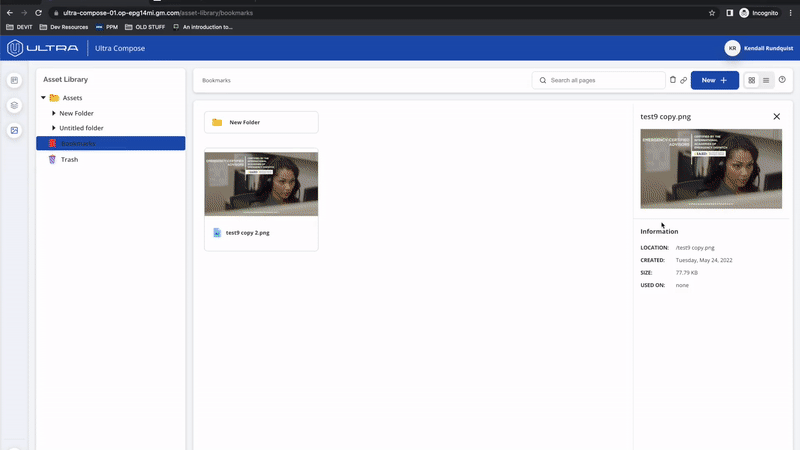Image resolution: width=800 pixels, height=450 pixels.
Task: Expand the New Folder tree node
Action: click(x=53, y=113)
